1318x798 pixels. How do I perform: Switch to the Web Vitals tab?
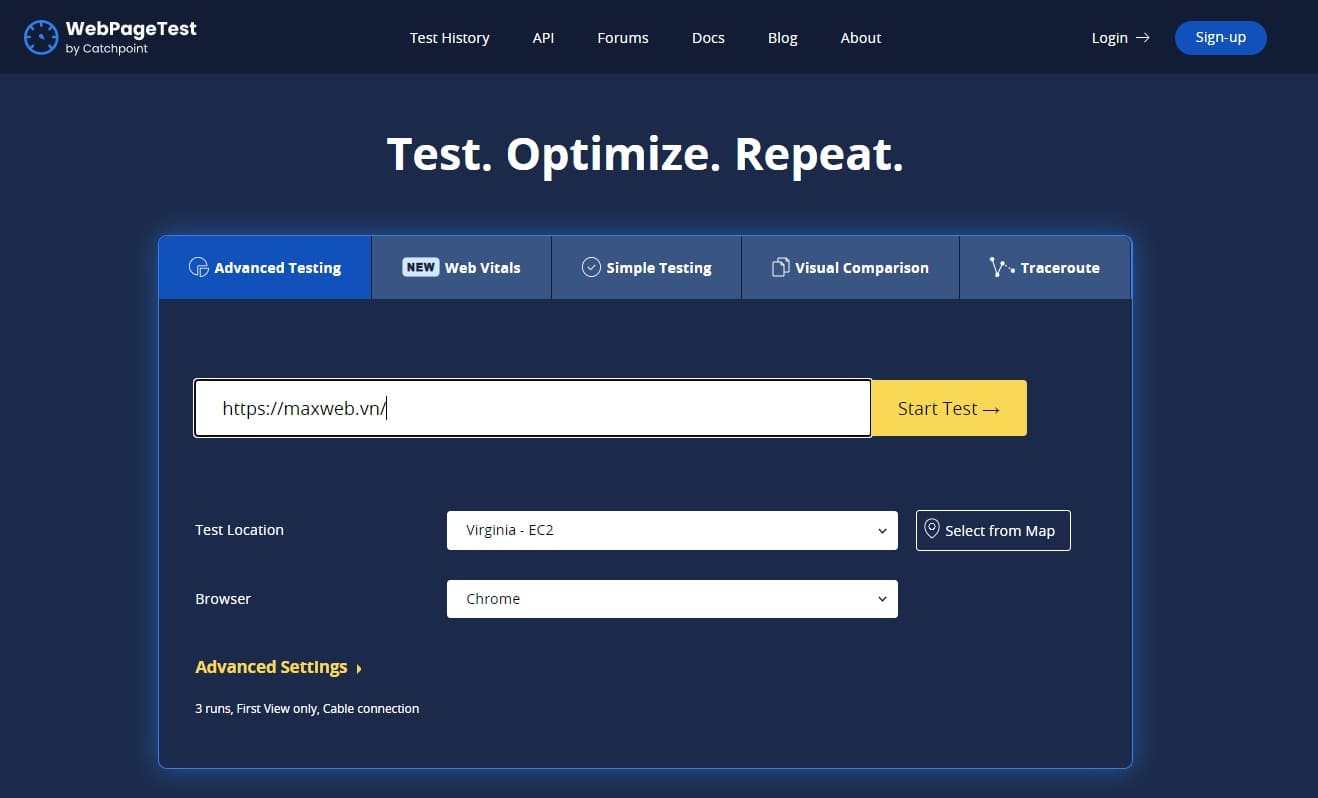click(x=461, y=267)
